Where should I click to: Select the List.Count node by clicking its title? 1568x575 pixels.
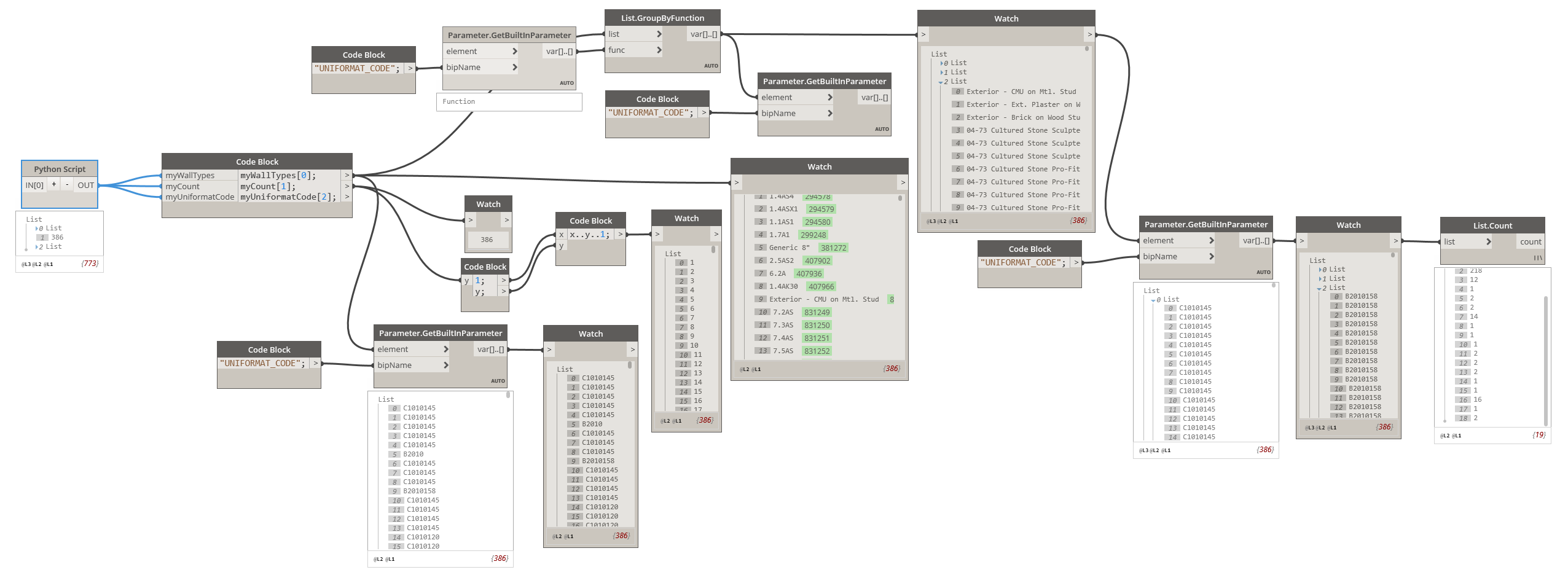click(x=1493, y=225)
